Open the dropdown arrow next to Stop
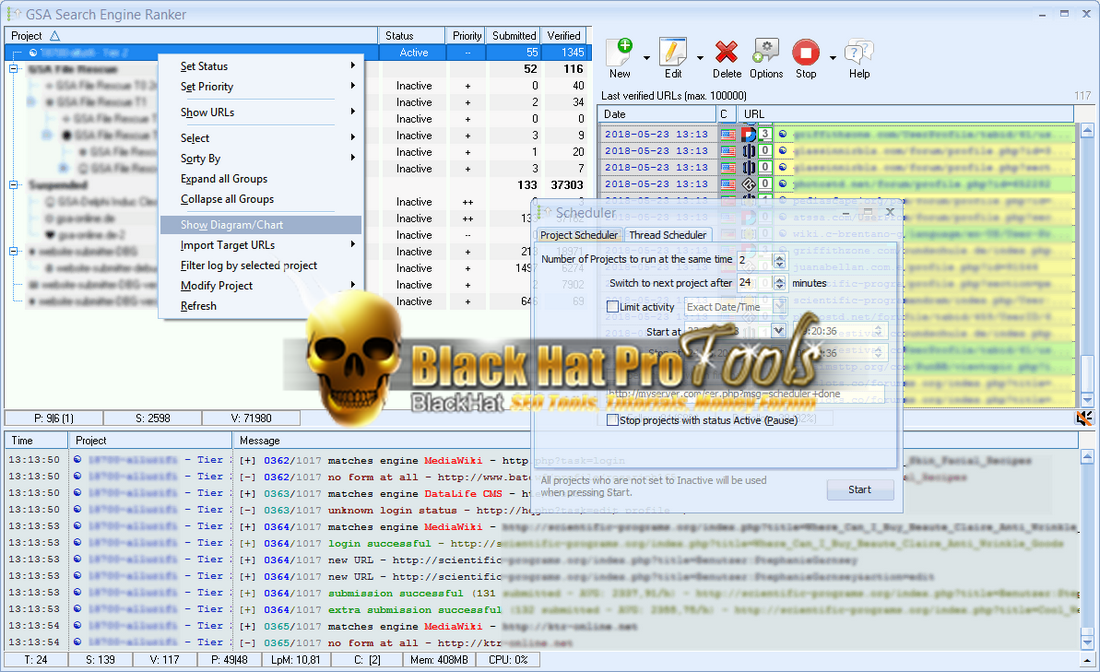This screenshot has height=672, width=1100. click(x=832, y=58)
